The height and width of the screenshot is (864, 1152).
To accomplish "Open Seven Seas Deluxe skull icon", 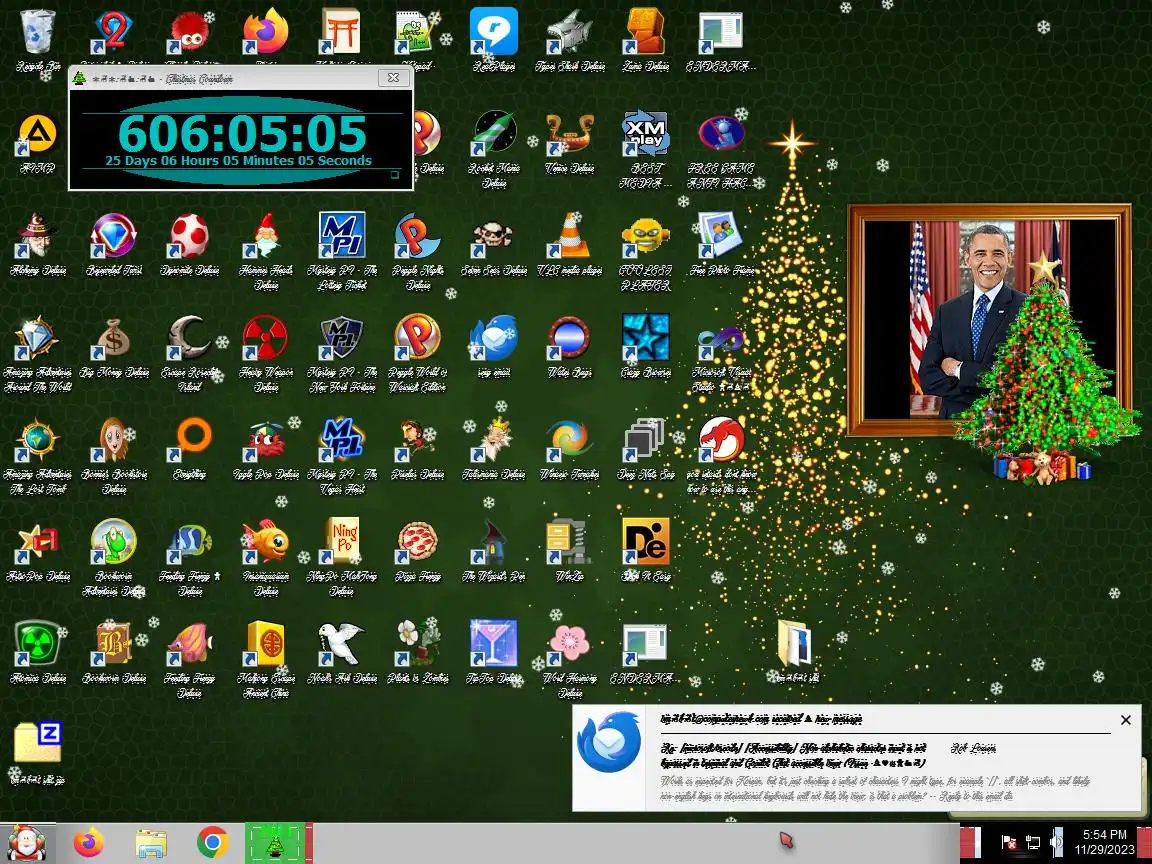I will tap(494, 237).
